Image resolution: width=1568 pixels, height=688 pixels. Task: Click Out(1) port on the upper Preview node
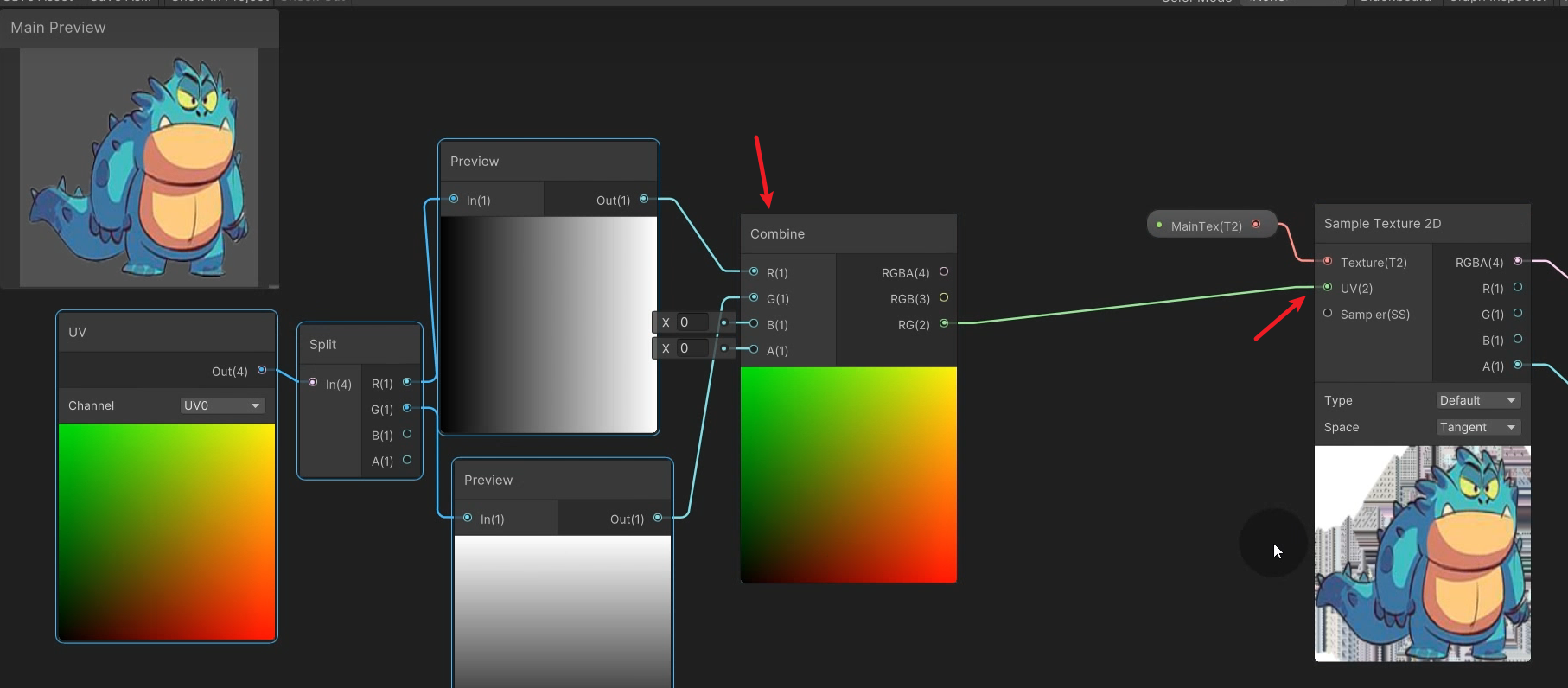(x=644, y=199)
